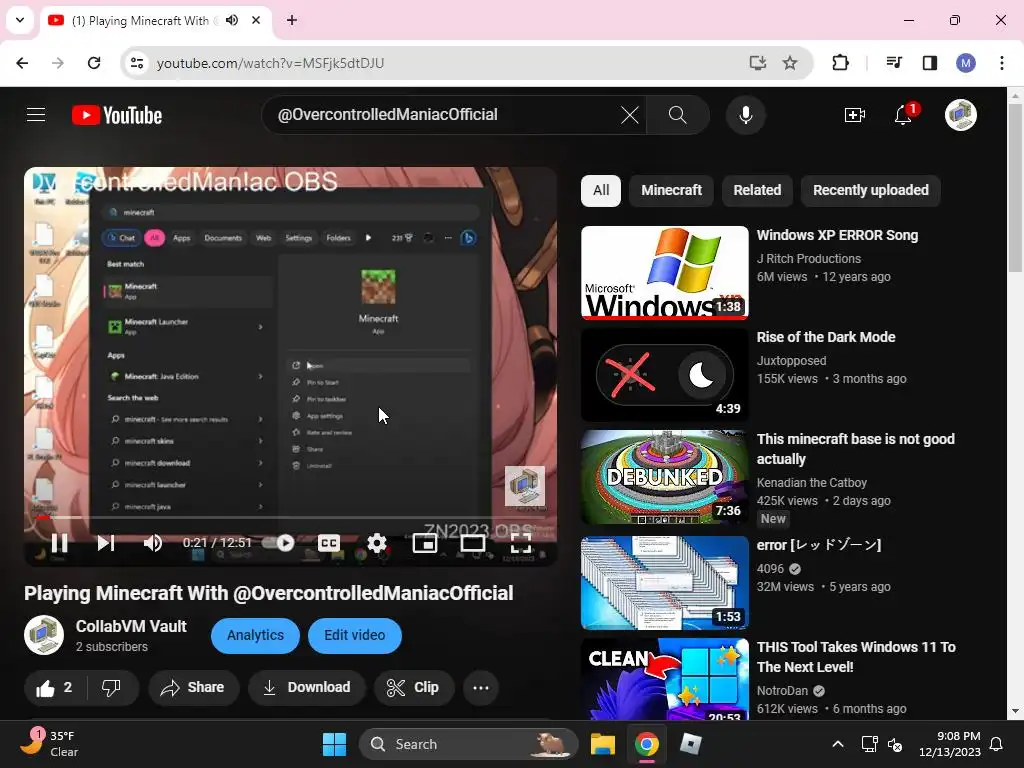Screen dimensions: 1024x768
Task: Open File Explorer from the taskbar
Action: pyautogui.click(x=603, y=744)
